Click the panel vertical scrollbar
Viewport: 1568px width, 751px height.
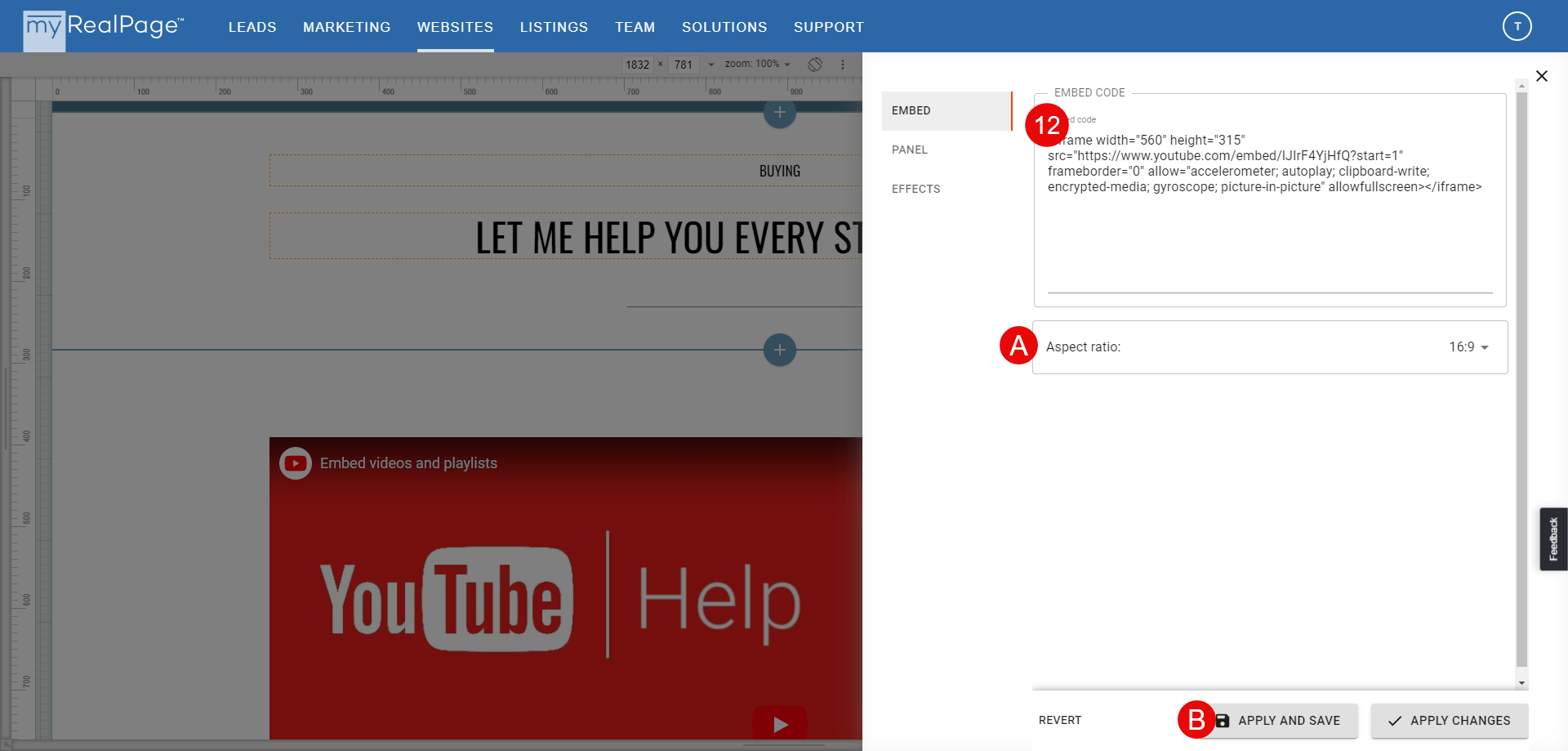point(1521,379)
